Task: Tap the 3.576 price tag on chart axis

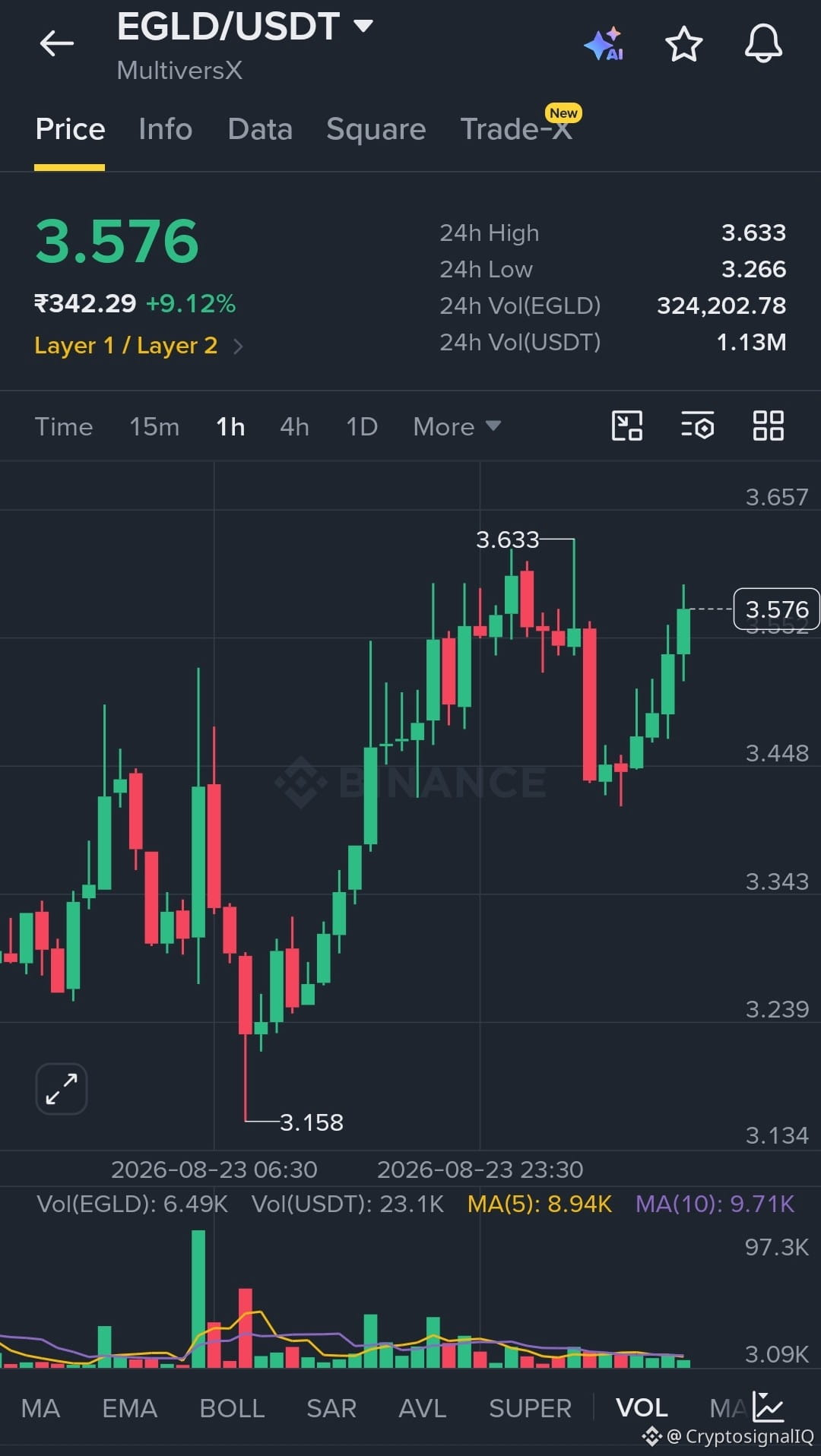Action: pos(776,609)
